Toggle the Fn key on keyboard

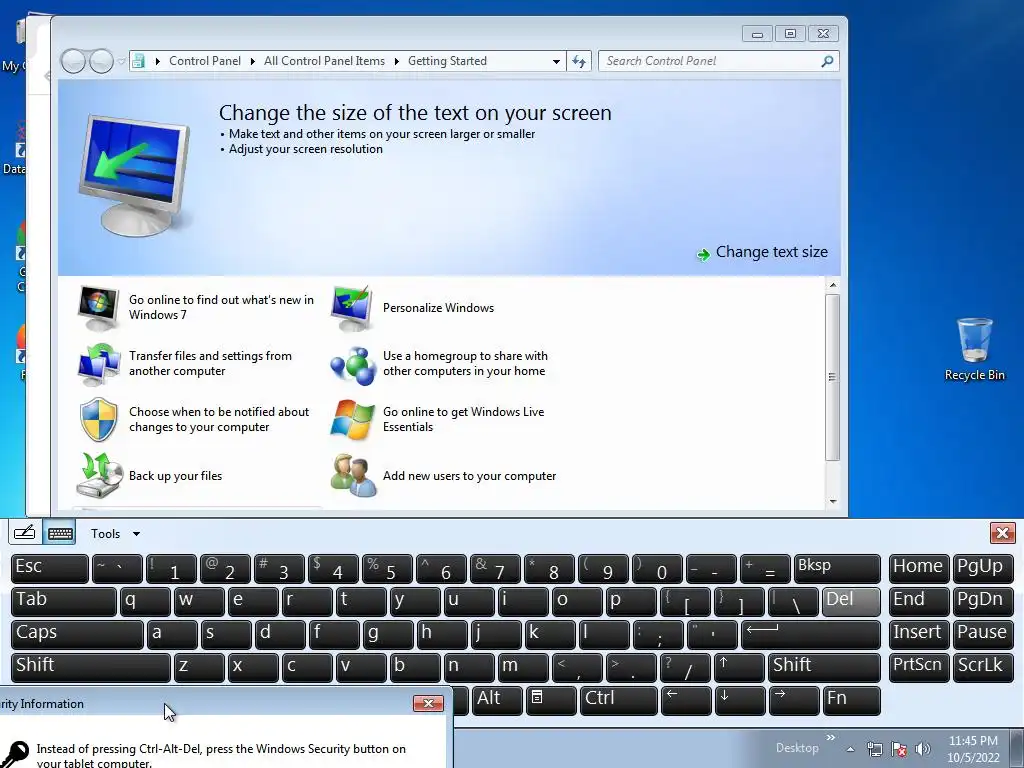852,700
